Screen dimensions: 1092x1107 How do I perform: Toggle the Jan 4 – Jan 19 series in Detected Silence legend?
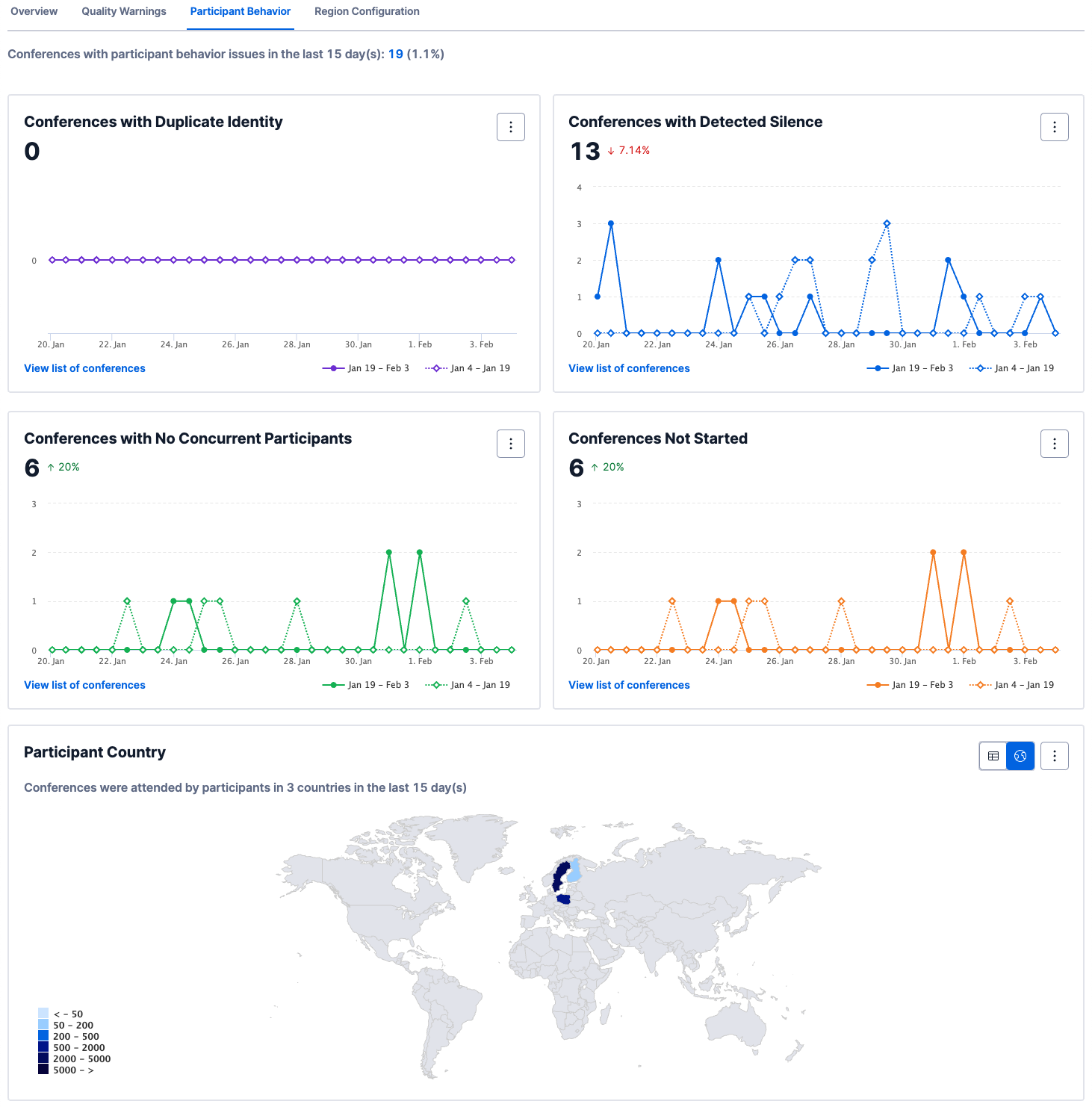[x=1023, y=368]
